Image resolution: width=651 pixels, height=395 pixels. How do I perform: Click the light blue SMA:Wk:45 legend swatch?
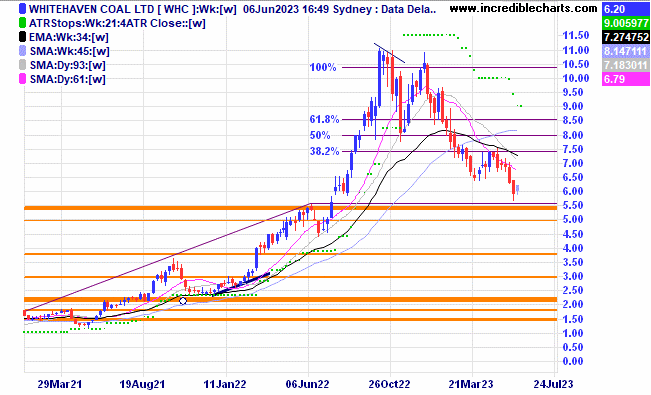click(x=22, y=51)
